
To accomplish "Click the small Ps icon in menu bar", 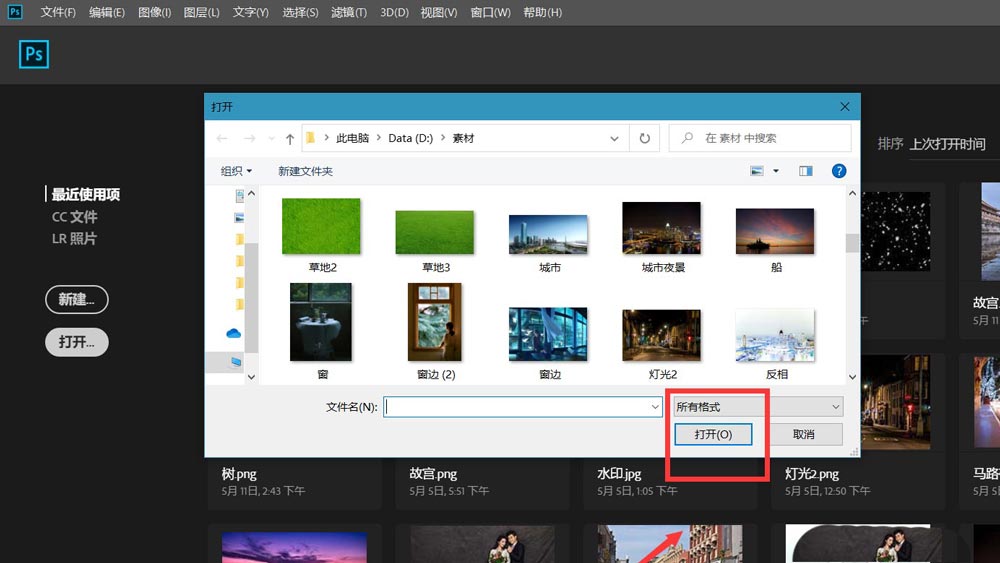I will [15, 11].
